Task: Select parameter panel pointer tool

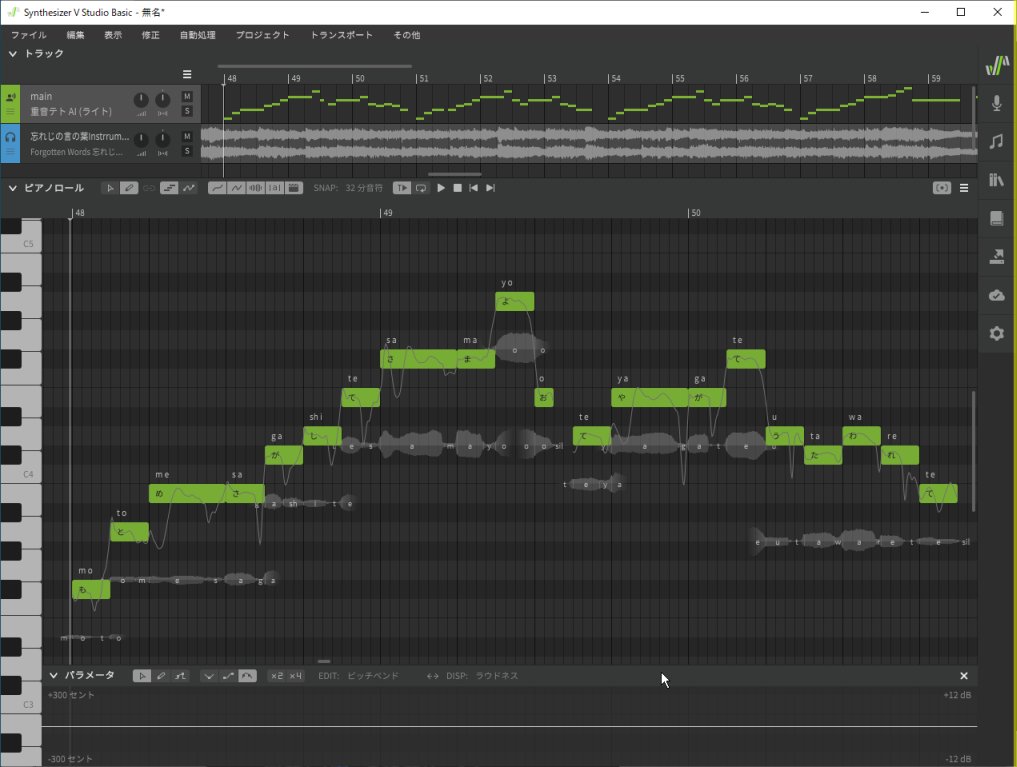Action: tap(141, 676)
